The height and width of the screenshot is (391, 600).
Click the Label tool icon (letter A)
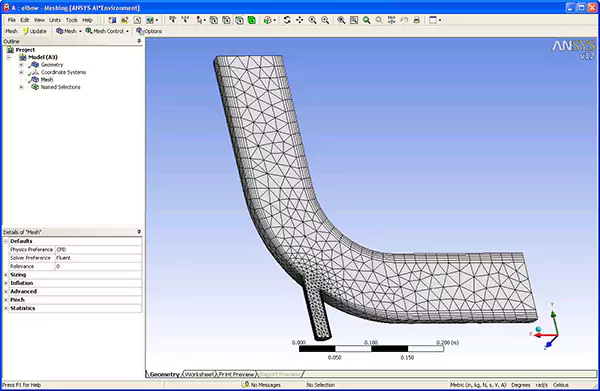coord(137,20)
